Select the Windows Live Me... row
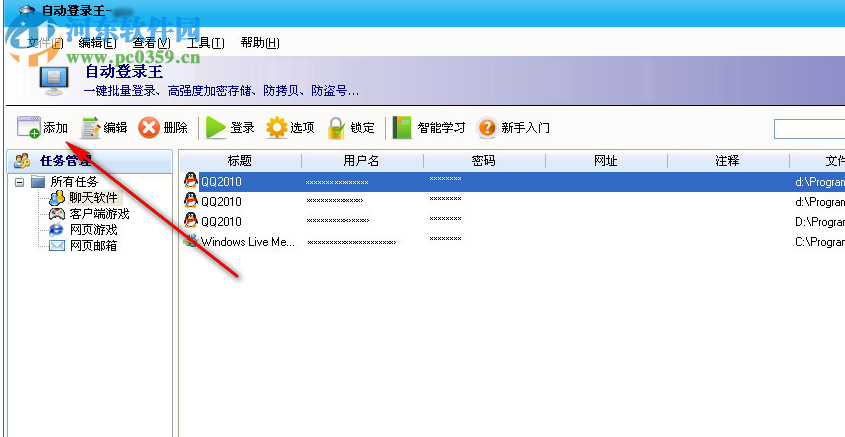The image size is (845, 437). [x=512, y=242]
